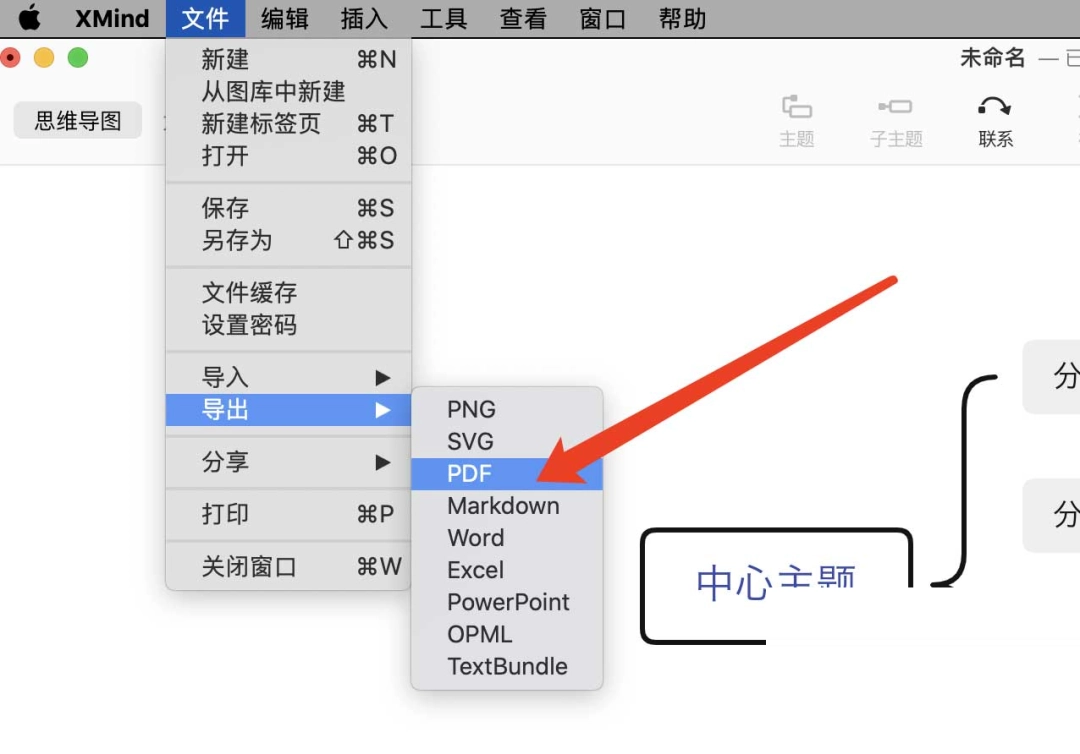Close the 文件 menu in menu bar
The height and width of the screenshot is (754, 1080).
(x=205, y=19)
